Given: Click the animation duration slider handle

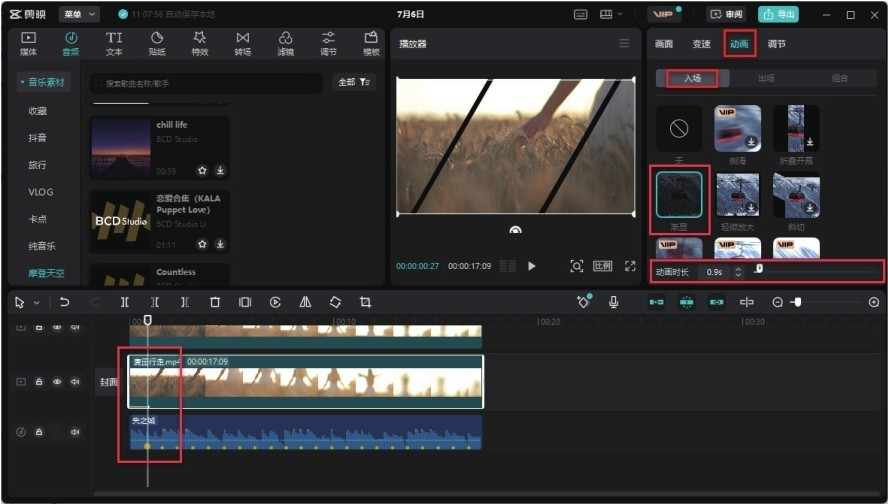Looking at the screenshot, I should coord(759,268).
